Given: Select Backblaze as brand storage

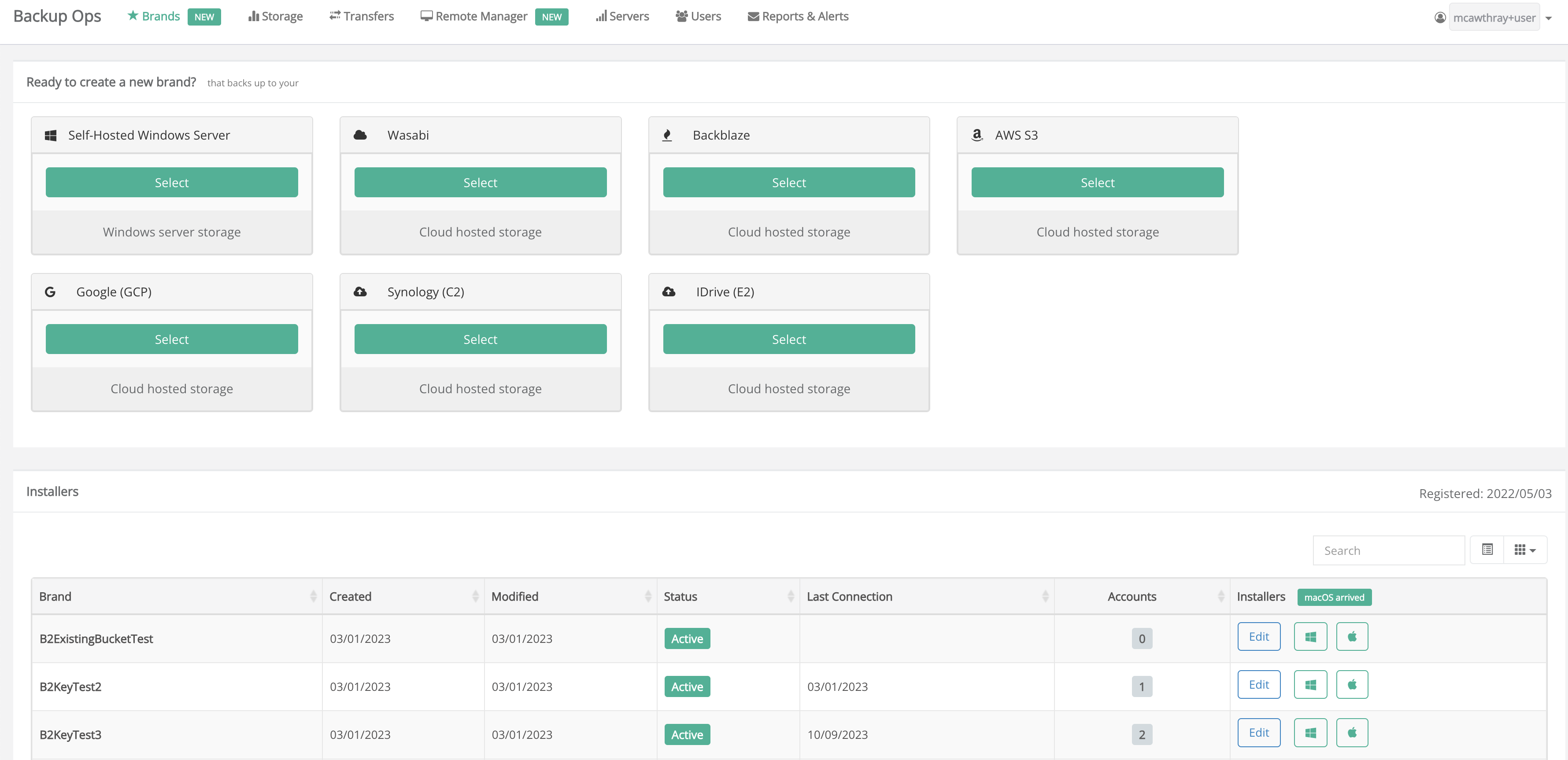Looking at the screenshot, I should (789, 183).
